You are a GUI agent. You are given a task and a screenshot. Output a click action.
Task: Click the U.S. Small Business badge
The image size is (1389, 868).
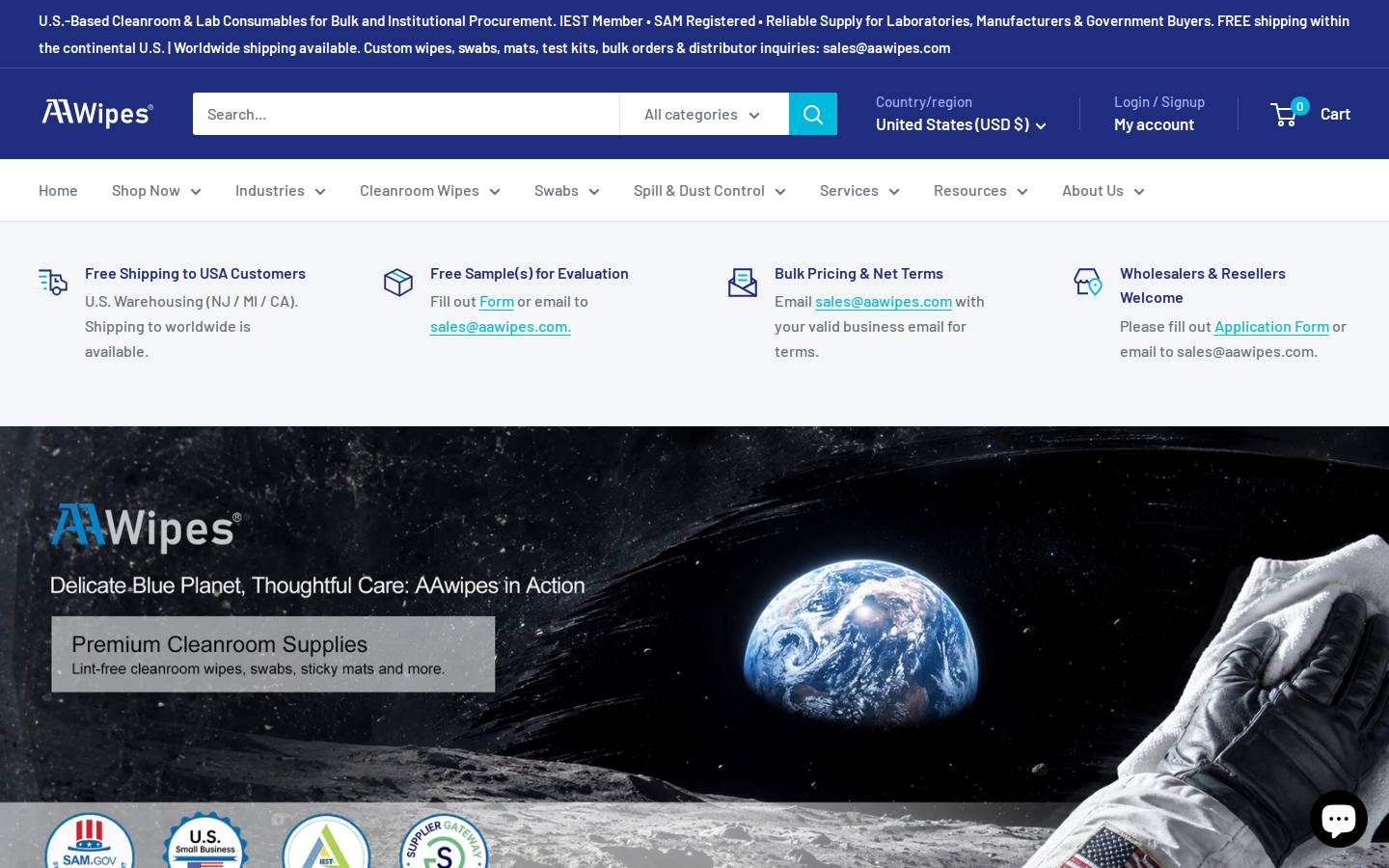tap(205, 841)
